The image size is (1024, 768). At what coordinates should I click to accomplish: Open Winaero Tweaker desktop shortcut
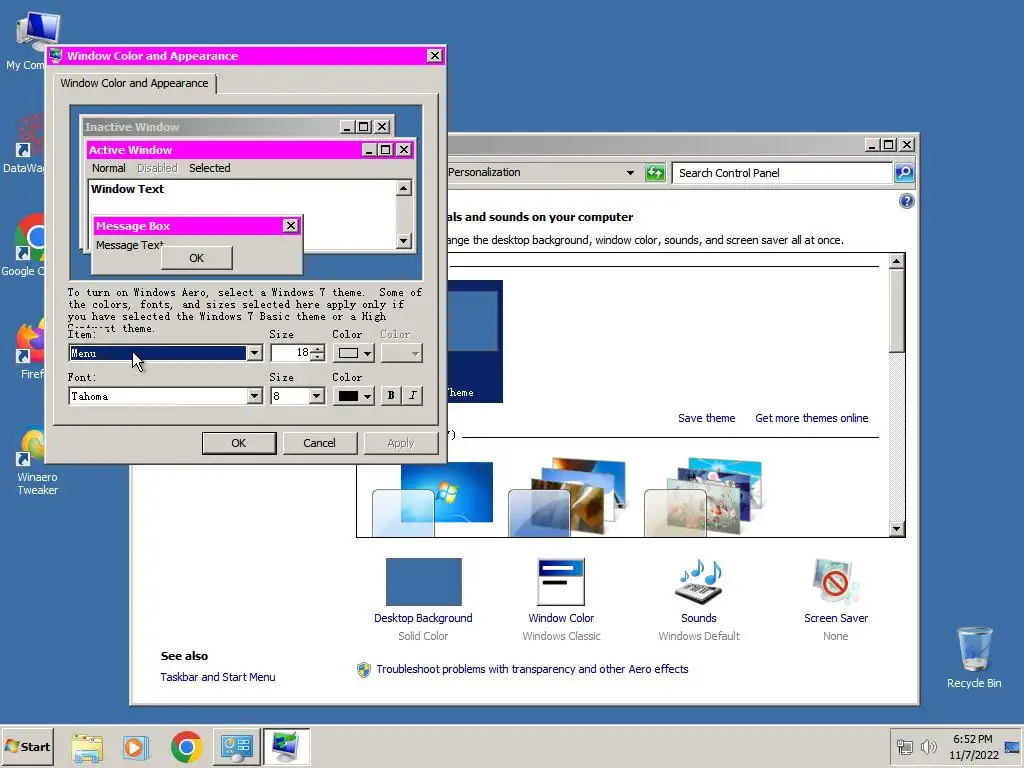33,460
